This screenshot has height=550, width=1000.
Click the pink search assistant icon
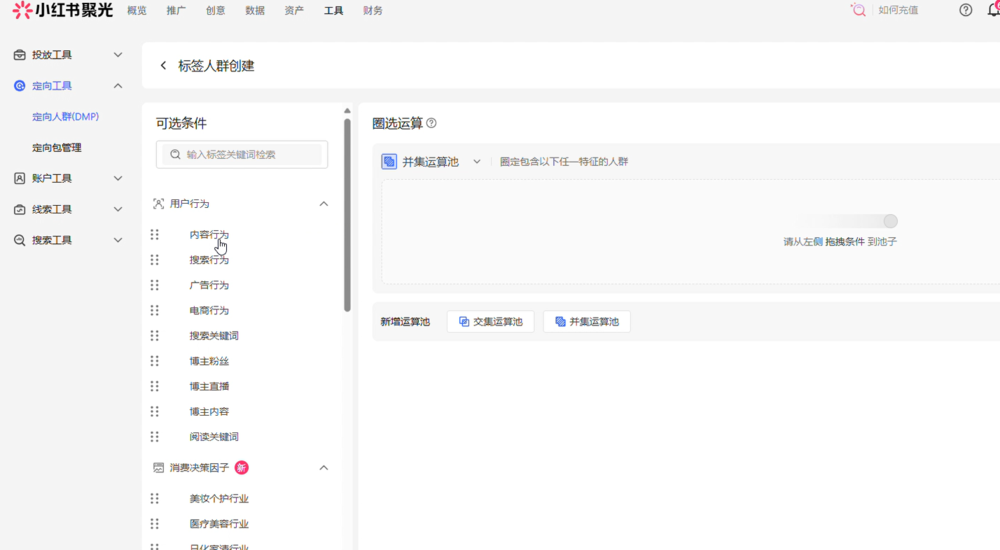point(858,10)
